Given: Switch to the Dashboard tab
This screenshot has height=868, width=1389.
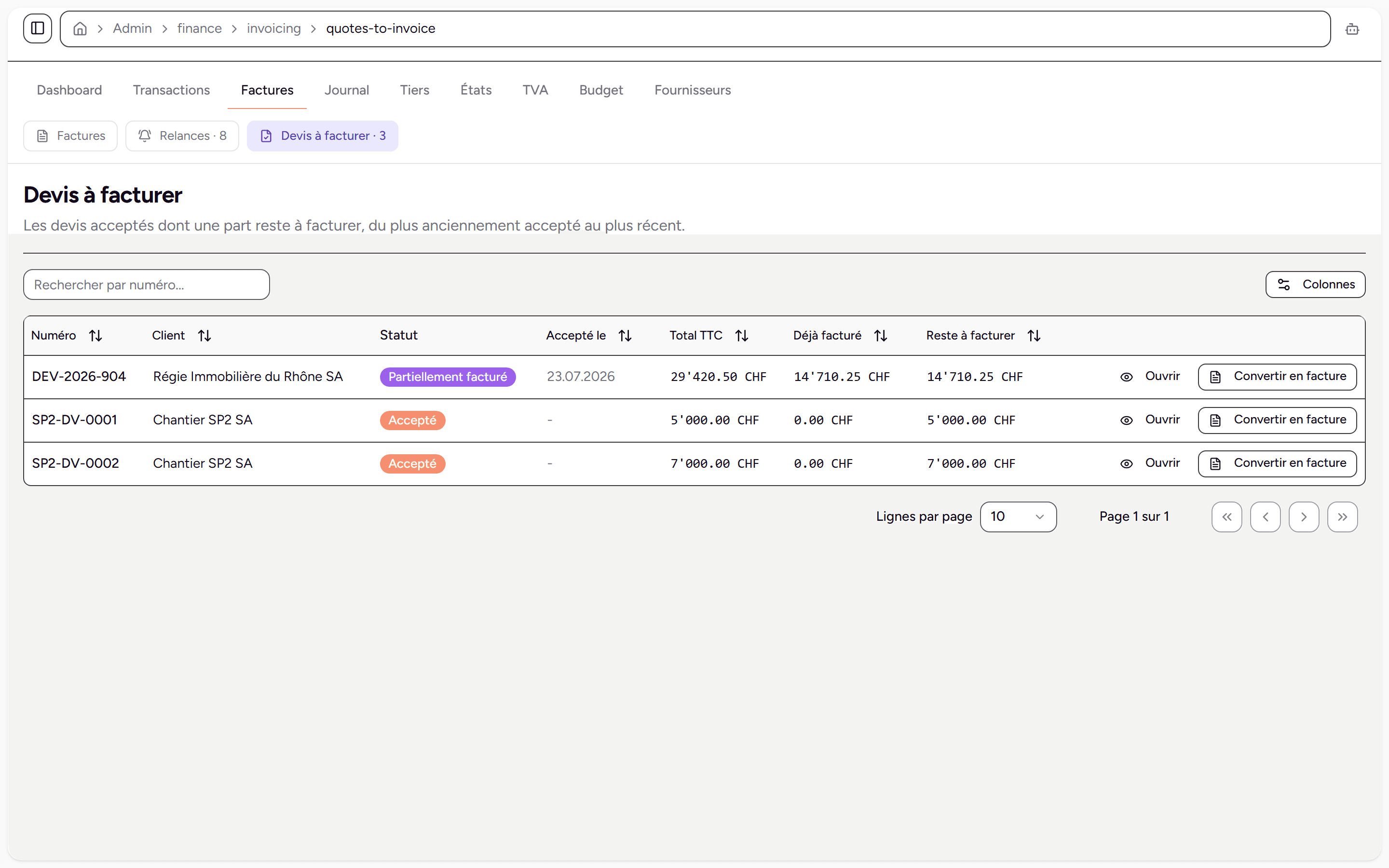Looking at the screenshot, I should click(x=69, y=90).
